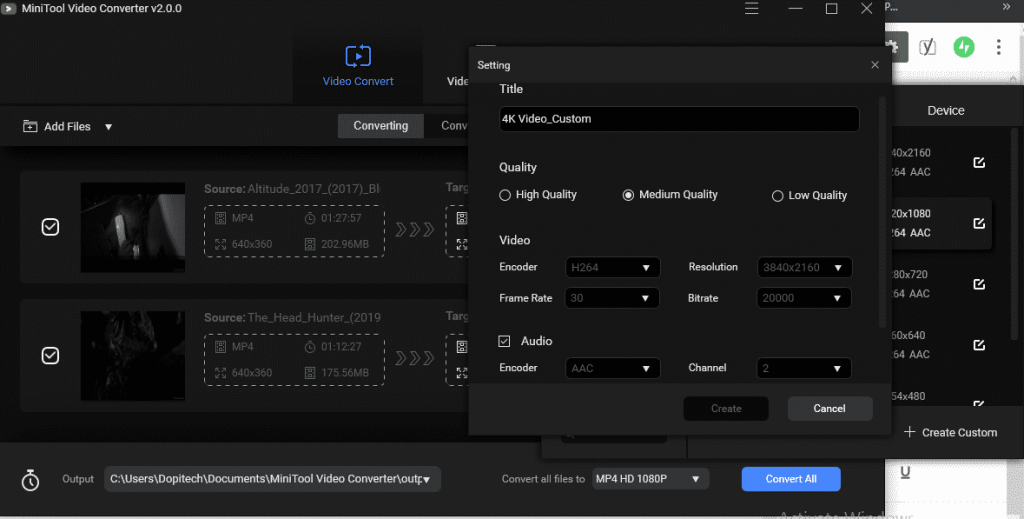
Task: Open the output path dropdown
Action: [426, 480]
